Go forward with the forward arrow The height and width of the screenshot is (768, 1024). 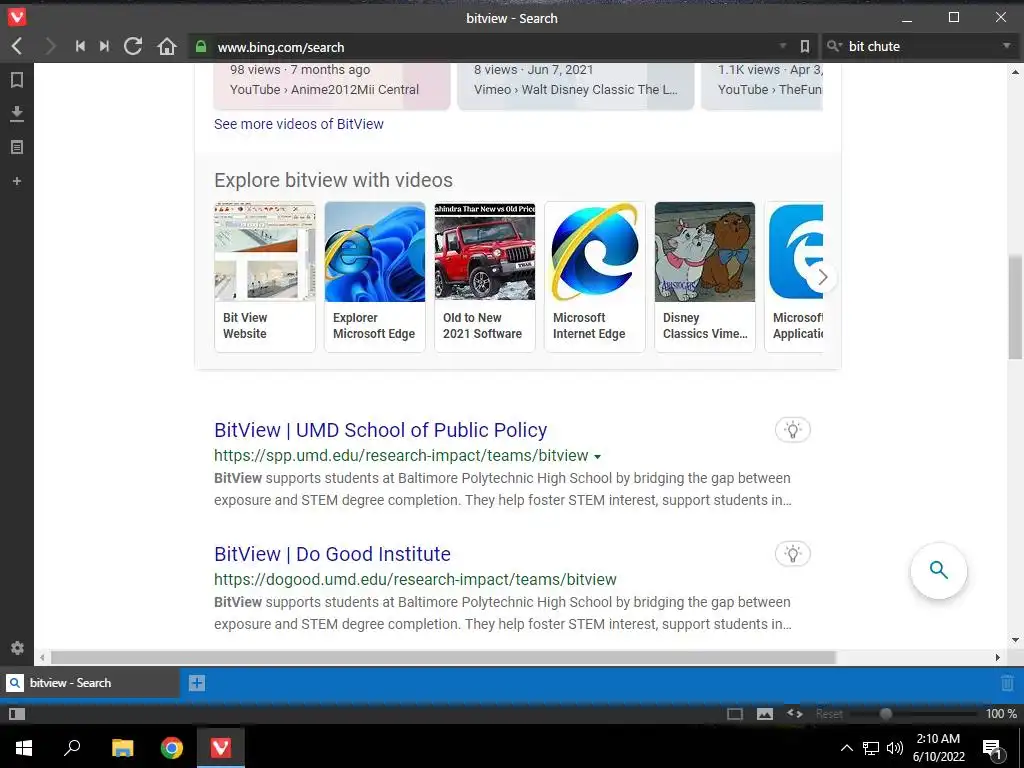(x=50, y=46)
